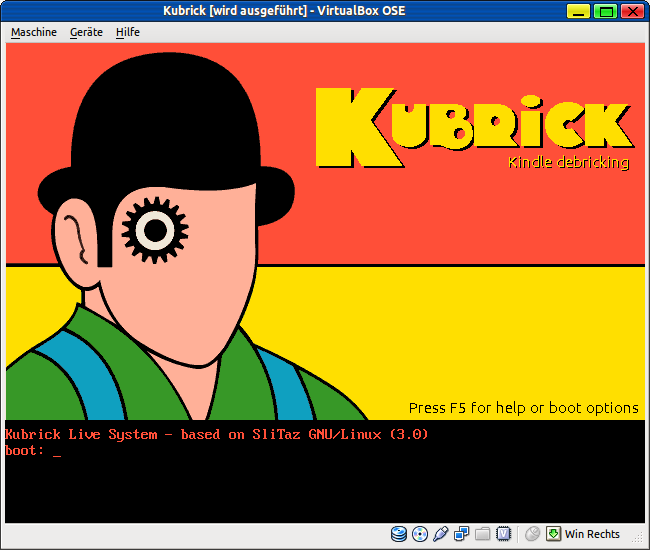
Task: Click the 'Kindle debricking' subtitle
Action: (x=569, y=162)
